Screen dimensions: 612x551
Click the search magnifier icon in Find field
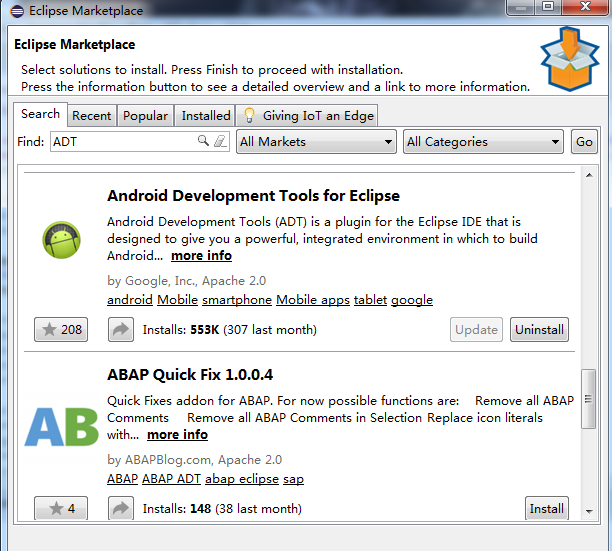tap(203, 140)
